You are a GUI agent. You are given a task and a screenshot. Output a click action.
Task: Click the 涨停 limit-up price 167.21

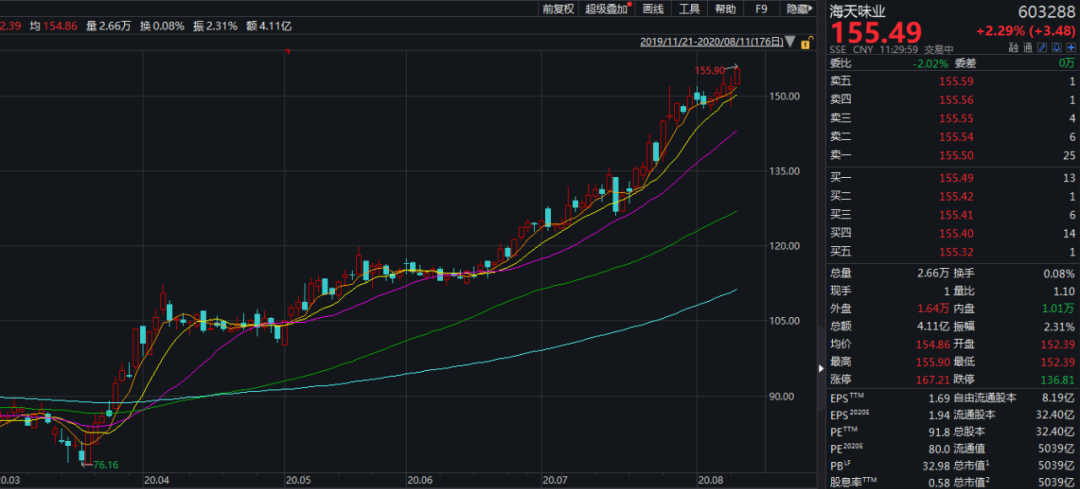pos(933,380)
